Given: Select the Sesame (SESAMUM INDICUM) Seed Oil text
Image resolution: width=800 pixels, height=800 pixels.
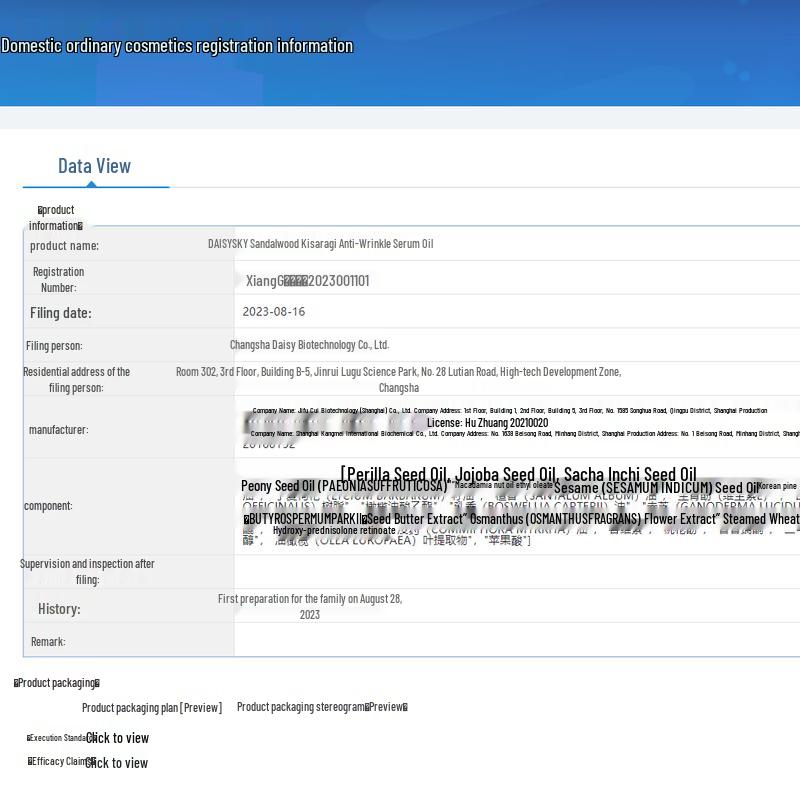Looking at the screenshot, I should pyautogui.click(x=656, y=487).
